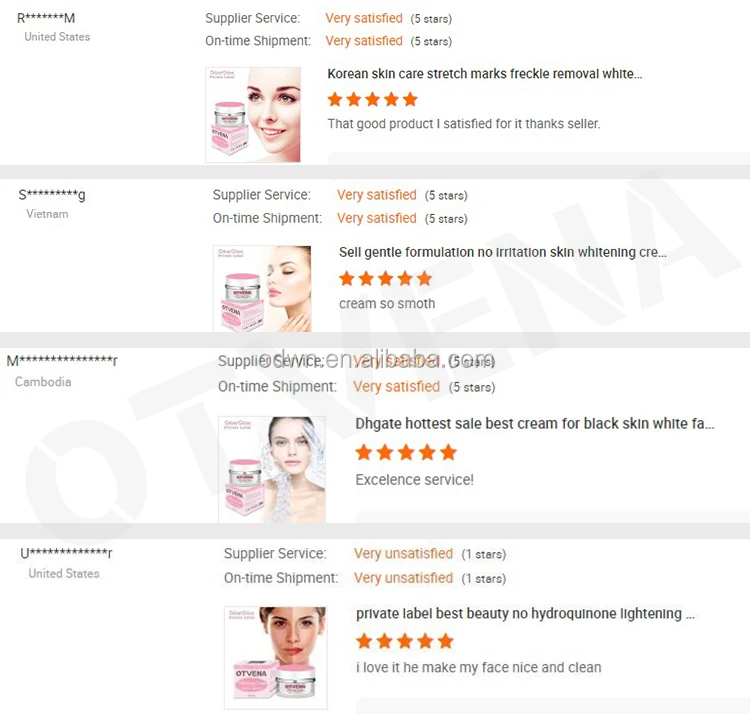The width and height of the screenshot is (750, 714).
Task: Click the star rating above 'cream so smoth'
Action: click(386, 278)
